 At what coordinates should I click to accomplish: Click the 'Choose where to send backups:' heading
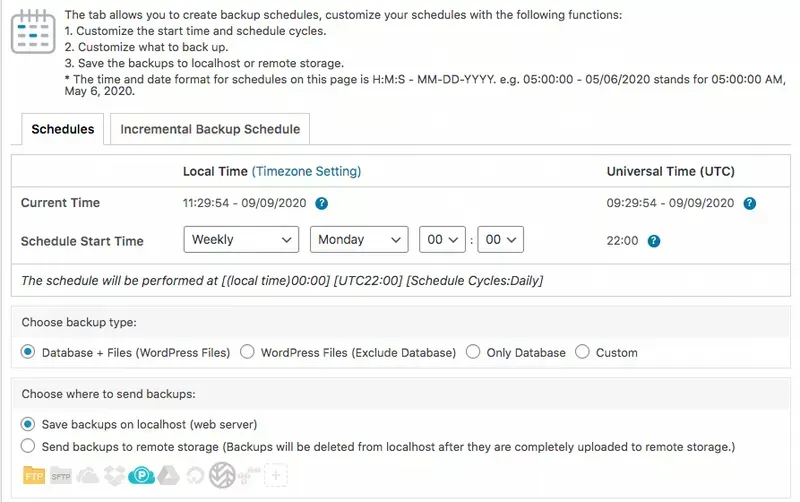(108, 394)
